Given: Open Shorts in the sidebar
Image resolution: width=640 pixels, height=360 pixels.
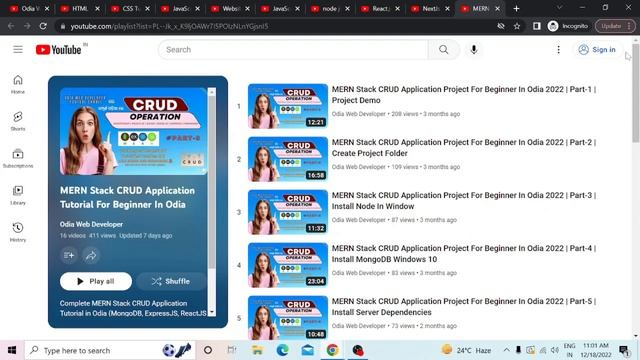Looking at the screenshot, I should (x=18, y=121).
